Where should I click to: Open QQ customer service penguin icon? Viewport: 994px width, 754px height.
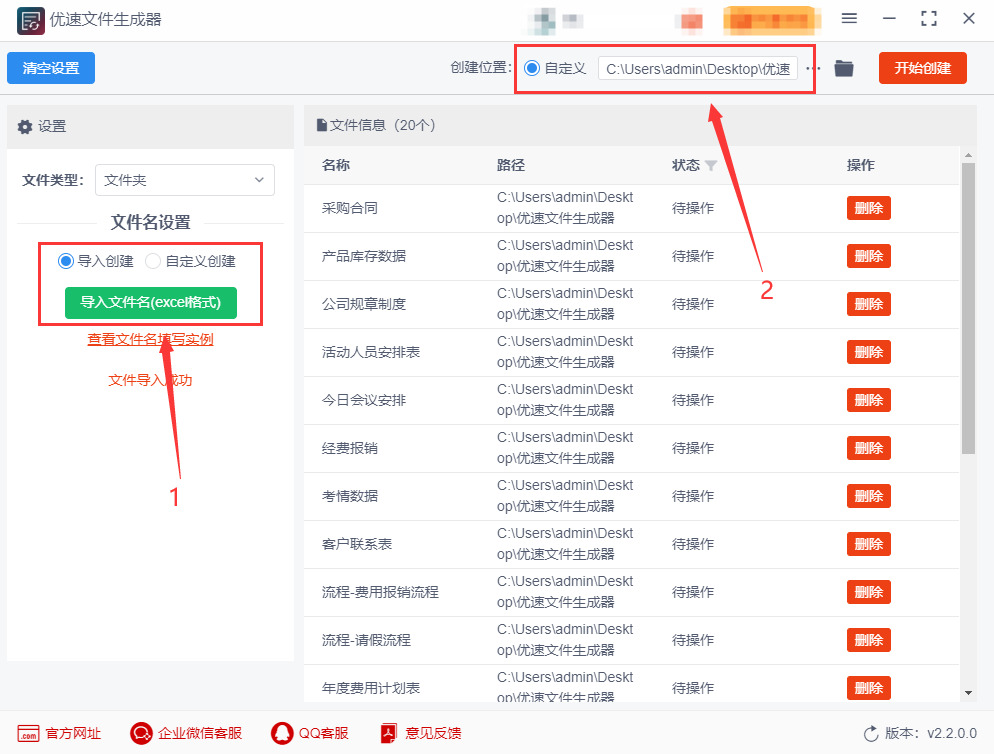tap(281, 734)
